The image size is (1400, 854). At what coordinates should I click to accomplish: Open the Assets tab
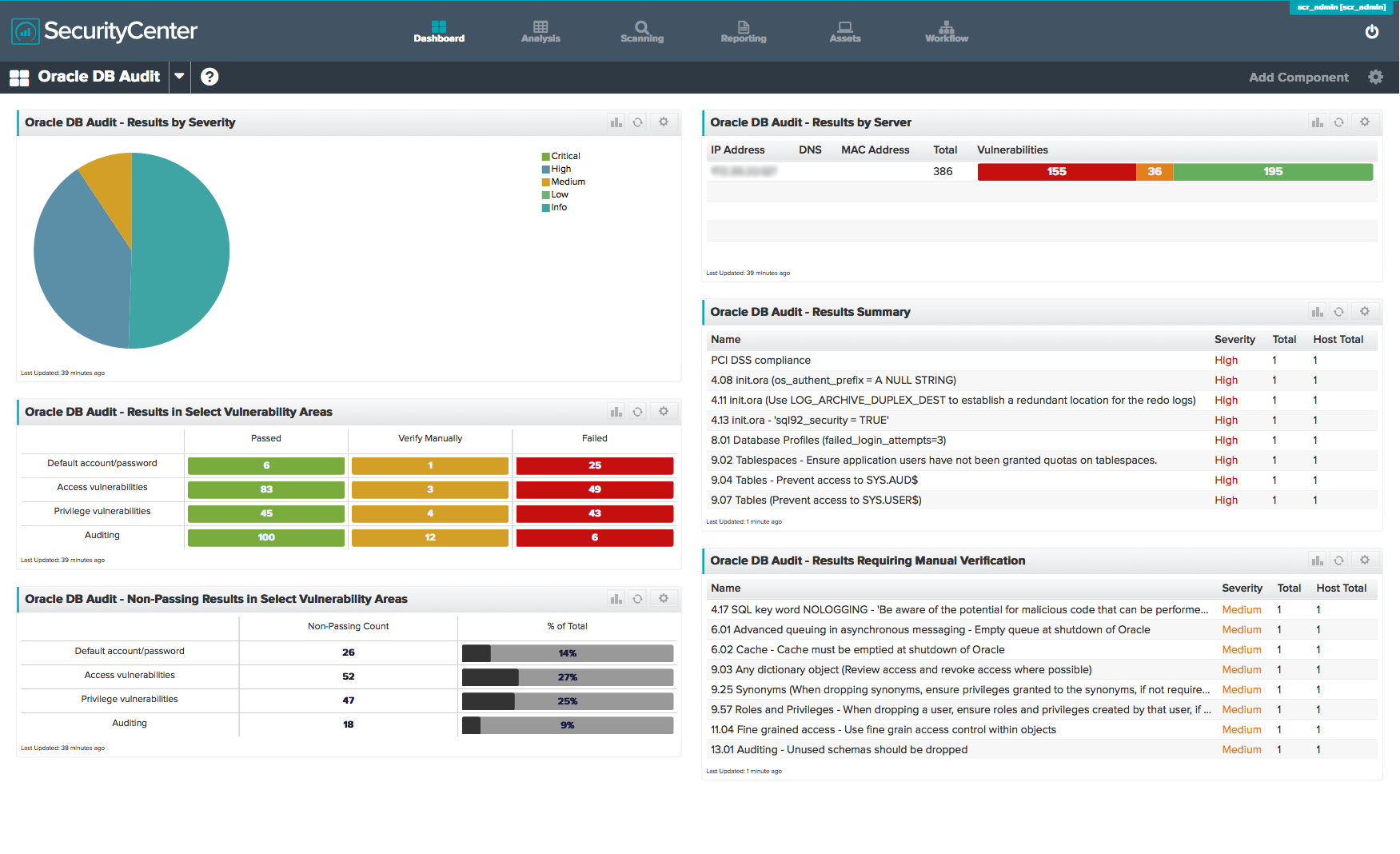845,31
